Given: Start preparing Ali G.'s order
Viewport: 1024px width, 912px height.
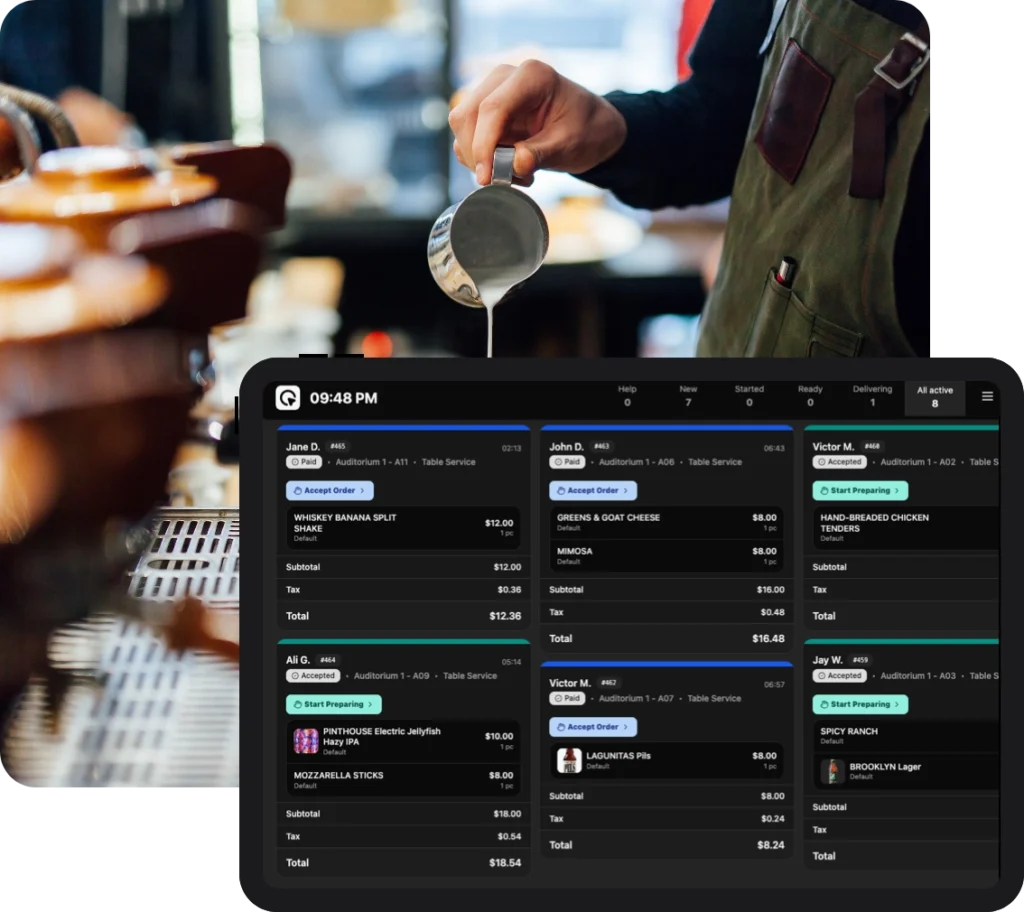Looking at the screenshot, I should pyautogui.click(x=333, y=704).
